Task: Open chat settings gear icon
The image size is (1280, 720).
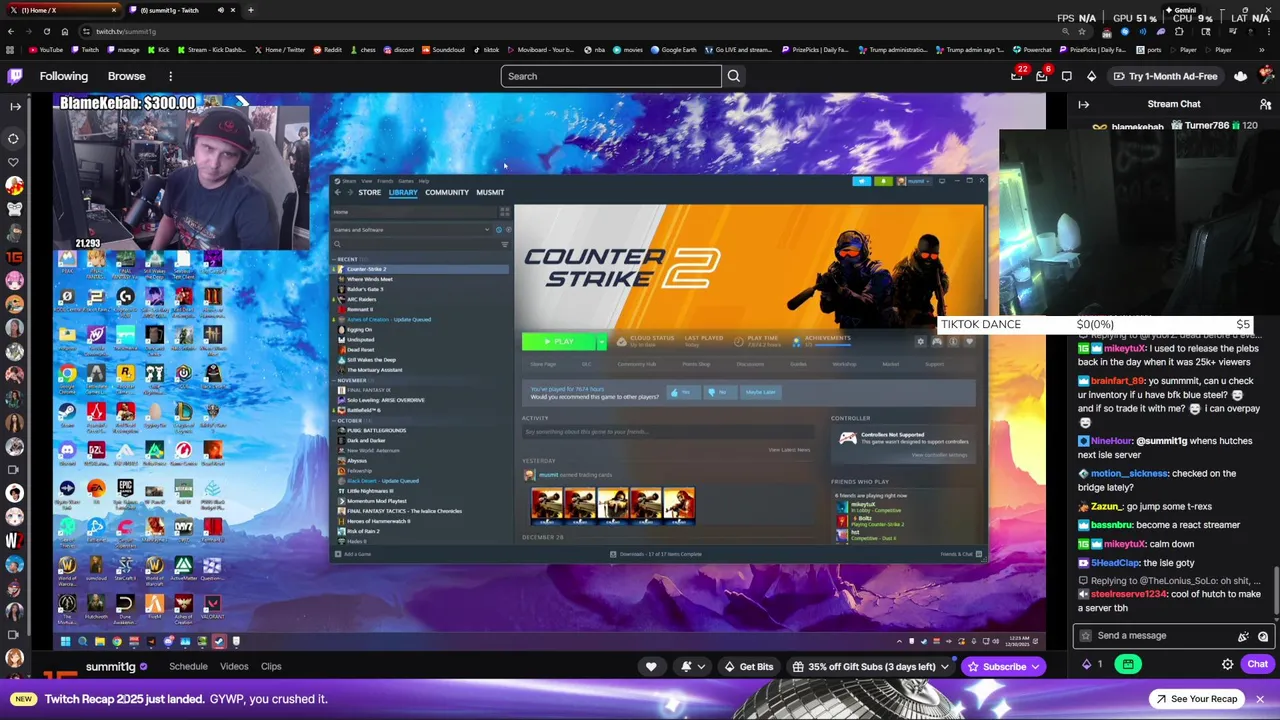Action: pyautogui.click(x=1227, y=665)
